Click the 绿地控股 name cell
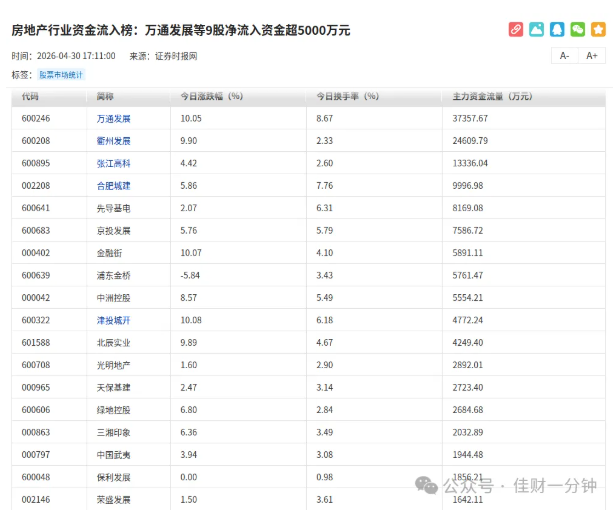Viewport: 613px width, 525px height. tap(113, 410)
